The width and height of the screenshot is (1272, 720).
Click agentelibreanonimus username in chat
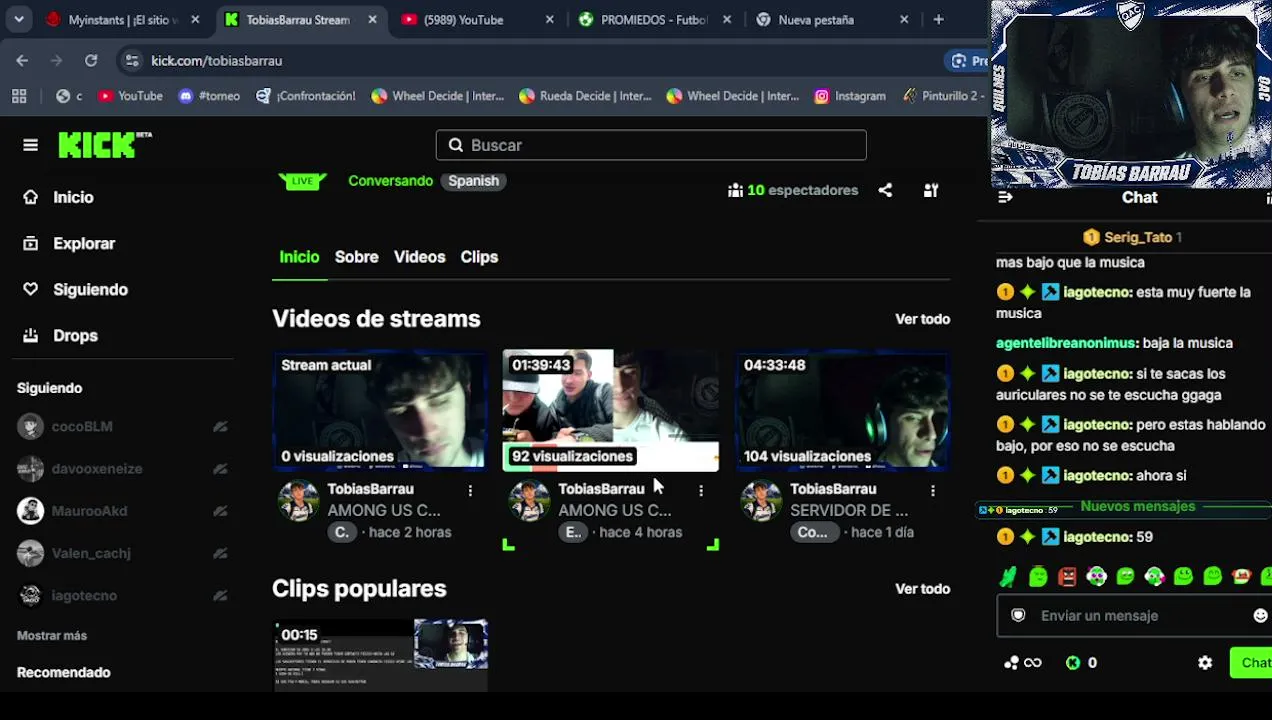(1066, 343)
